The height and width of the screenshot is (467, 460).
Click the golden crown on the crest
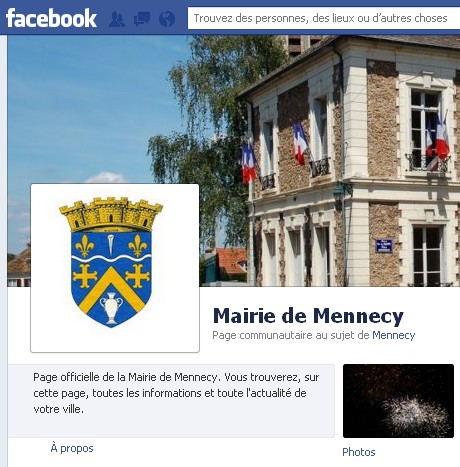click(x=111, y=214)
